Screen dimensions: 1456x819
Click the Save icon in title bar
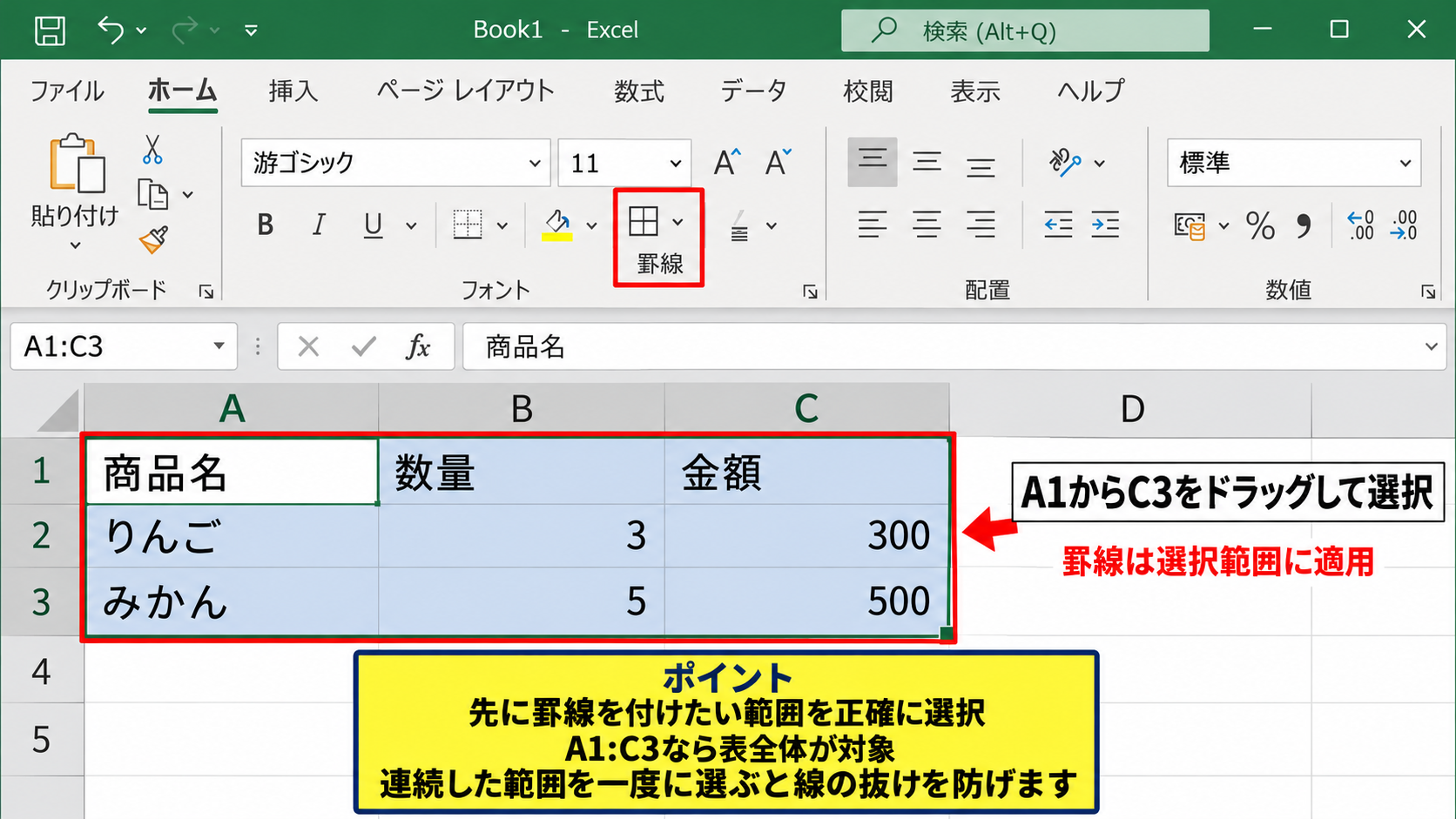click(x=50, y=30)
